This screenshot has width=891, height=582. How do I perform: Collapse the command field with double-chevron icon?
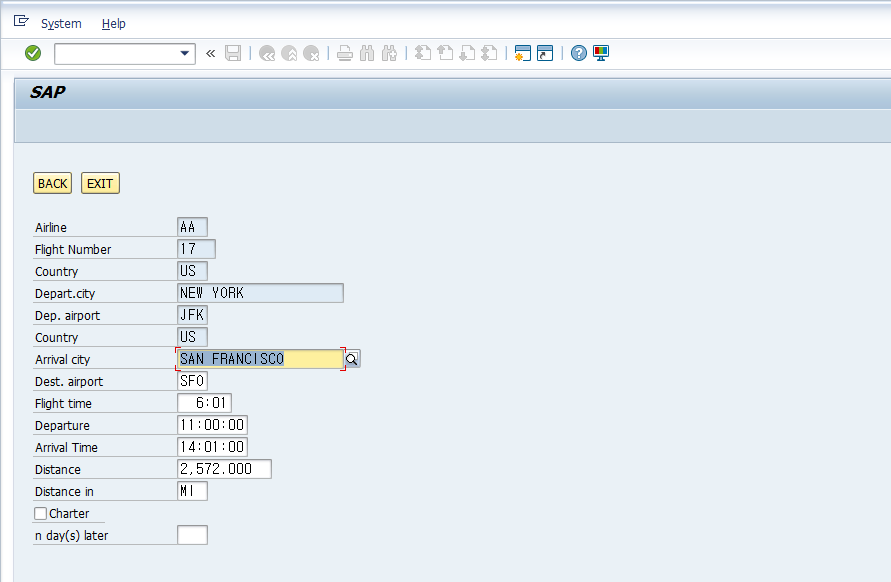point(211,53)
